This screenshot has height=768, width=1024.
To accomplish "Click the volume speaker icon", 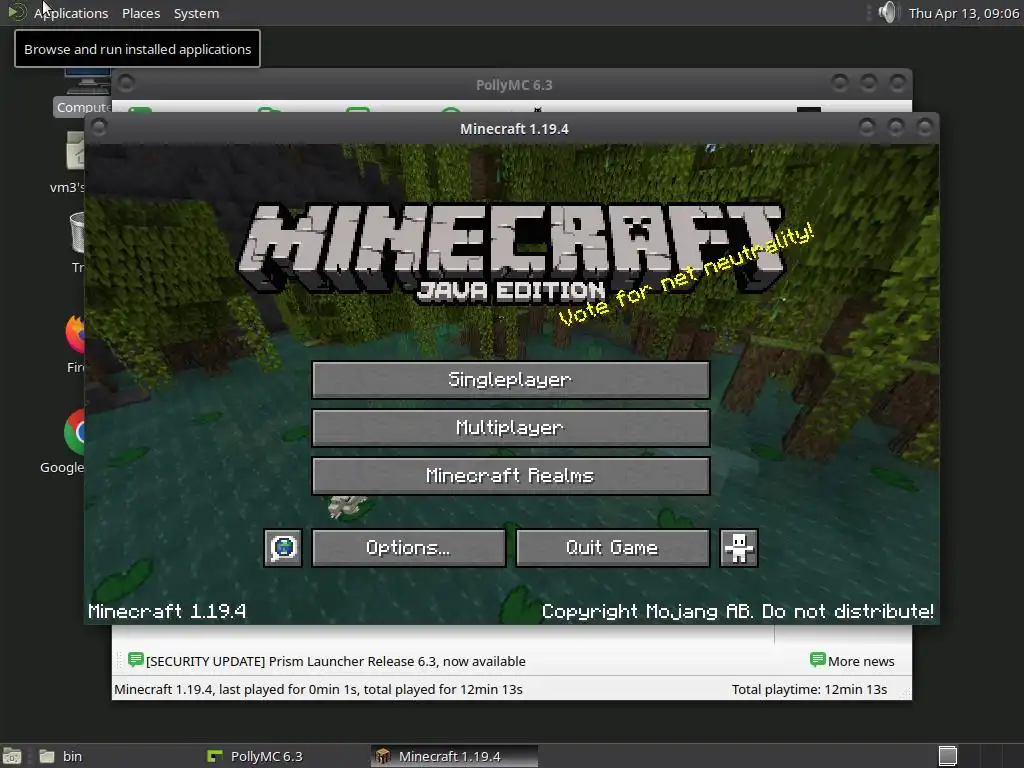I will 888,12.
